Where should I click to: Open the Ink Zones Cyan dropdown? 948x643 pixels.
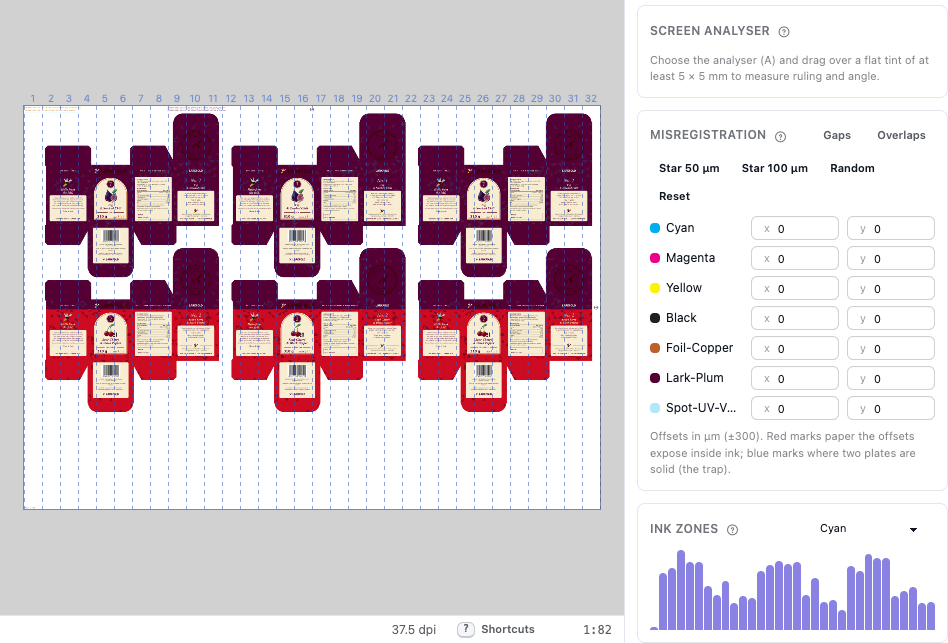[868, 529]
